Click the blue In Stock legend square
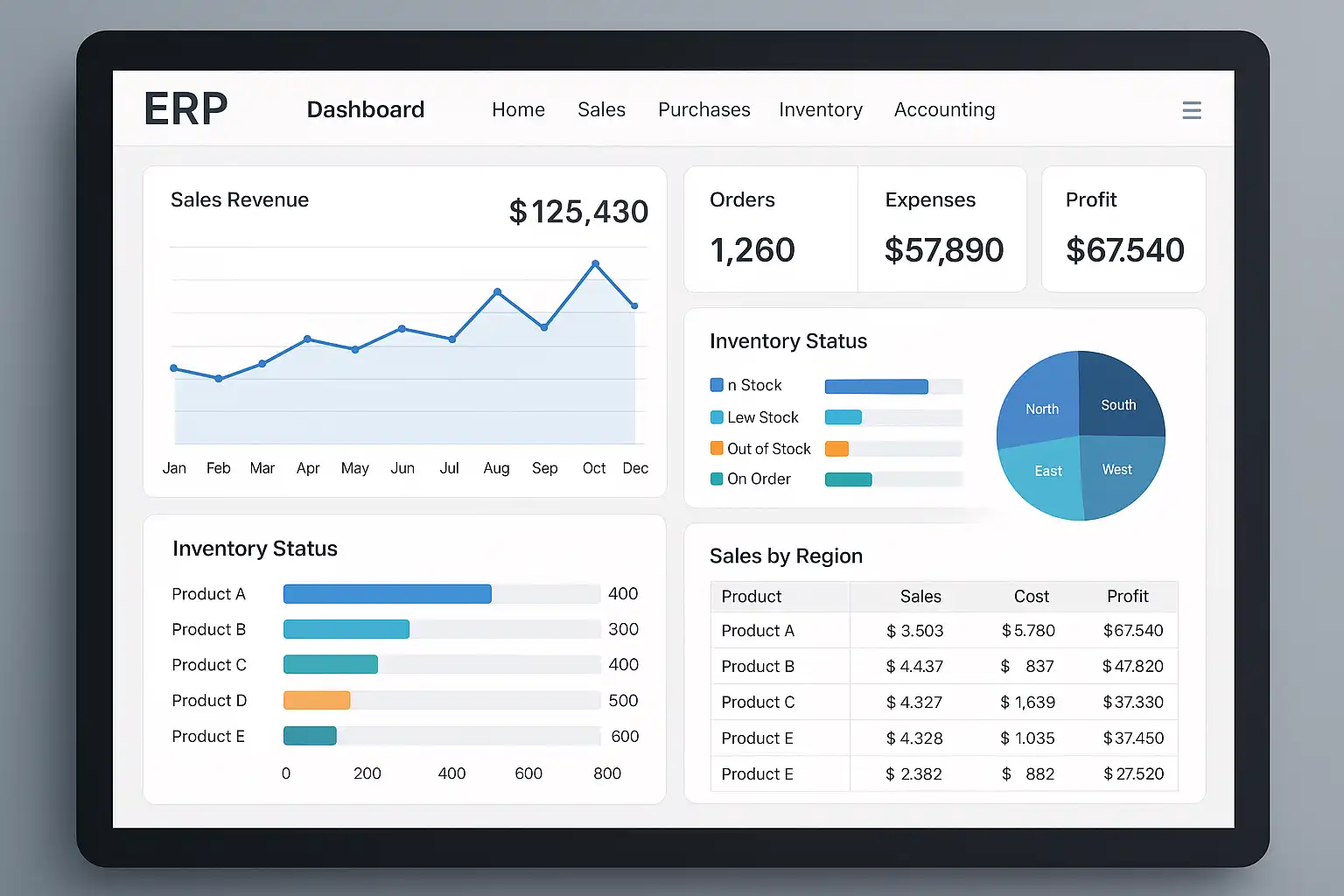This screenshot has width=1344, height=896. 717,385
